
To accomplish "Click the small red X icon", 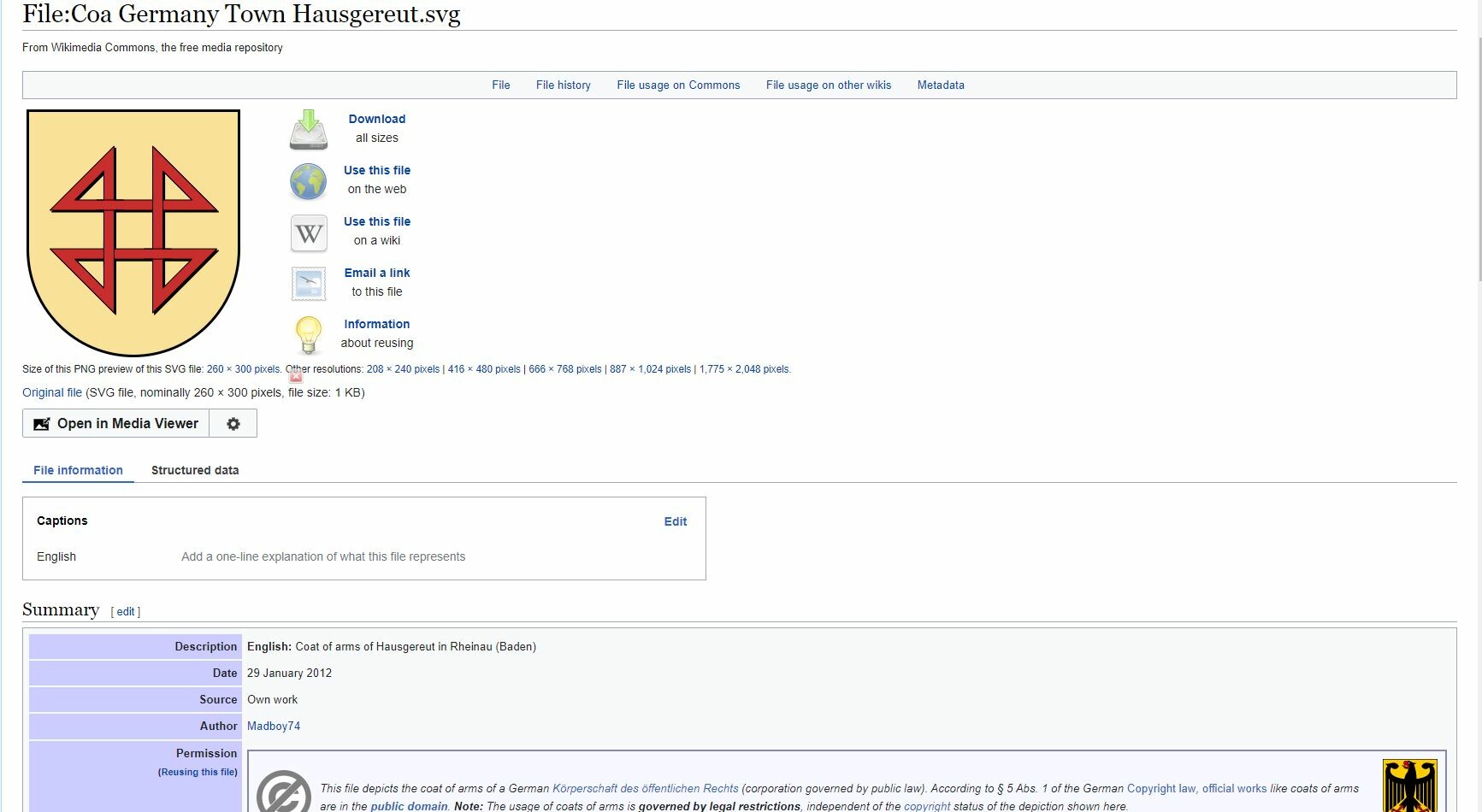I will coord(296,376).
